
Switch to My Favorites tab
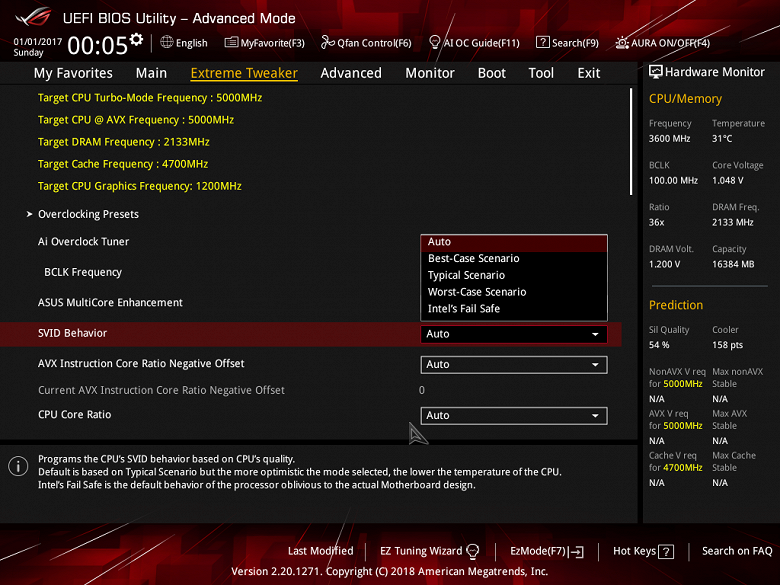coord(73,73)
